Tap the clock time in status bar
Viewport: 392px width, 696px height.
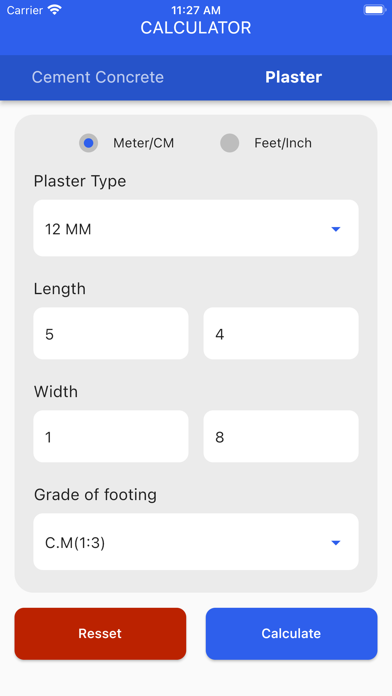point(196,10)
